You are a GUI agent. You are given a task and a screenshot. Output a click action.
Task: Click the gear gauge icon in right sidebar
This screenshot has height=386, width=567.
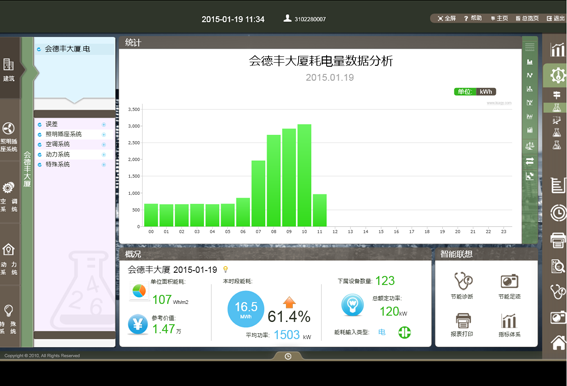pos(557,75)
